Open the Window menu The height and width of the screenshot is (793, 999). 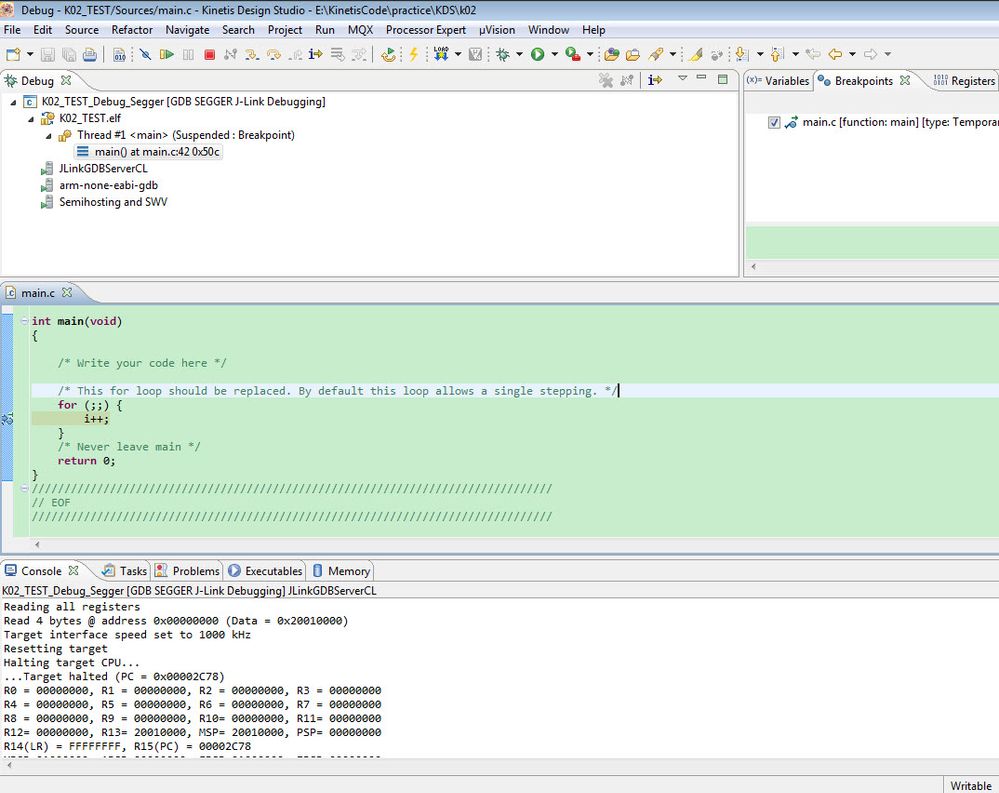pos(549,30)
